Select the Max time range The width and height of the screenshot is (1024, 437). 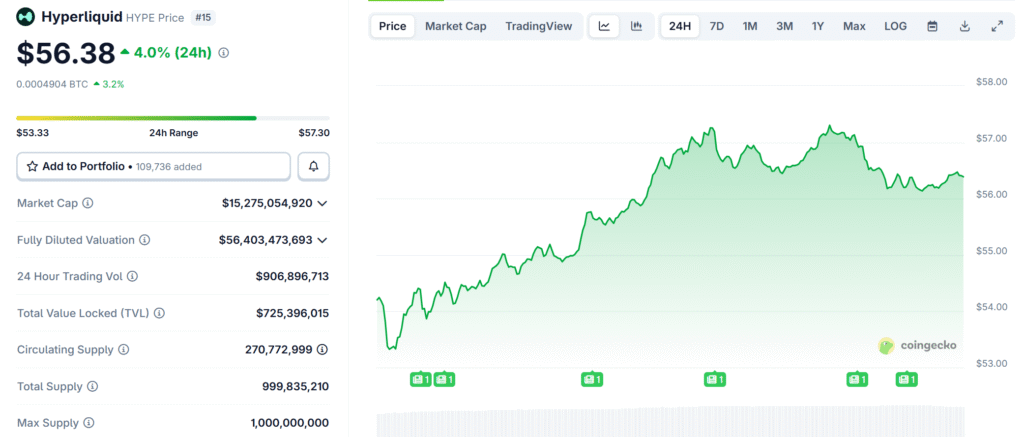click(854, 26)
